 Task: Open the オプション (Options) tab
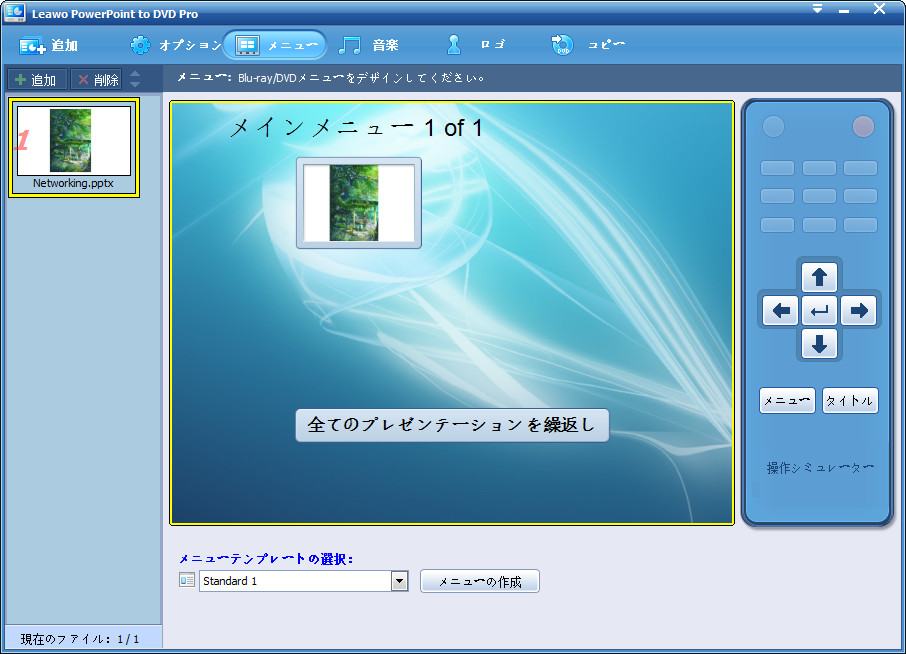(175, 45)
